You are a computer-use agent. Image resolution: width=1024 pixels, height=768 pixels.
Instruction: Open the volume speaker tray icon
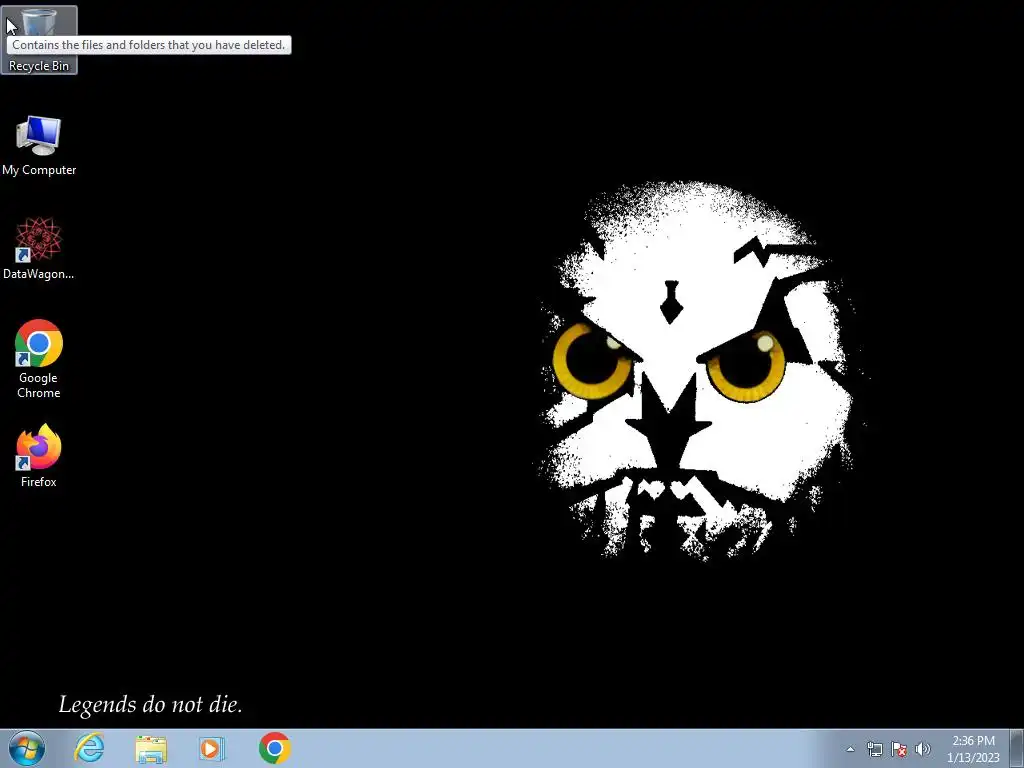click(x=923, y=749)
